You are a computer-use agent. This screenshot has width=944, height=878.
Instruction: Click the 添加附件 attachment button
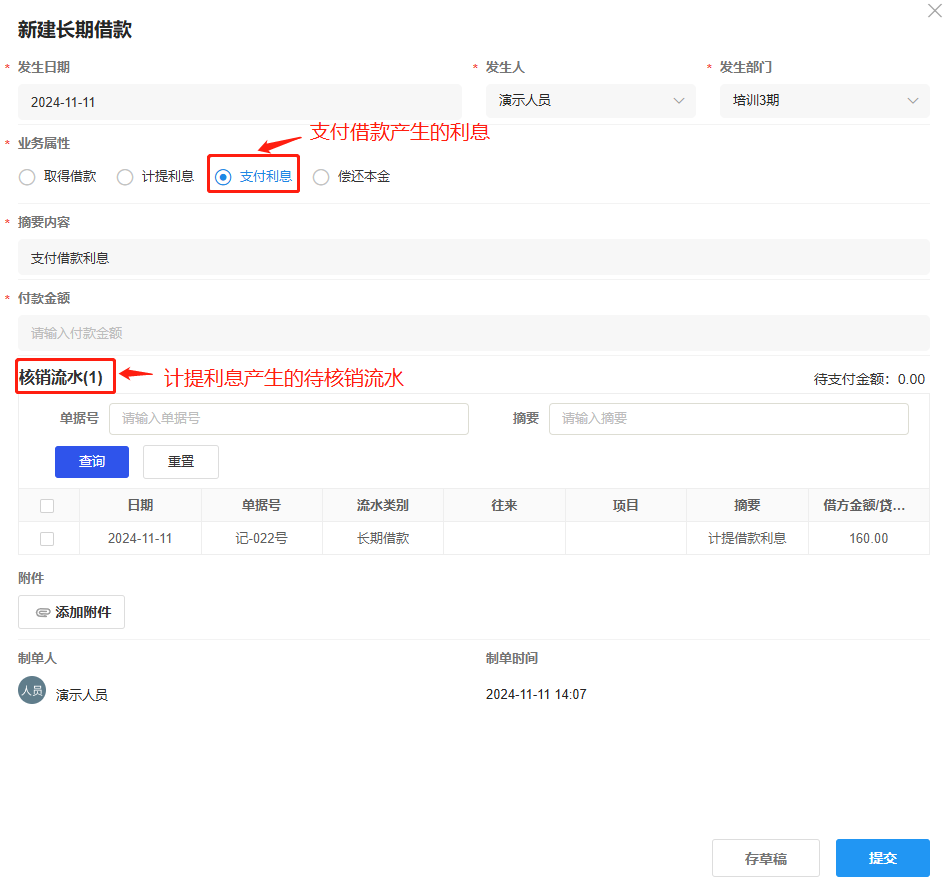click(x=71, y=611)
